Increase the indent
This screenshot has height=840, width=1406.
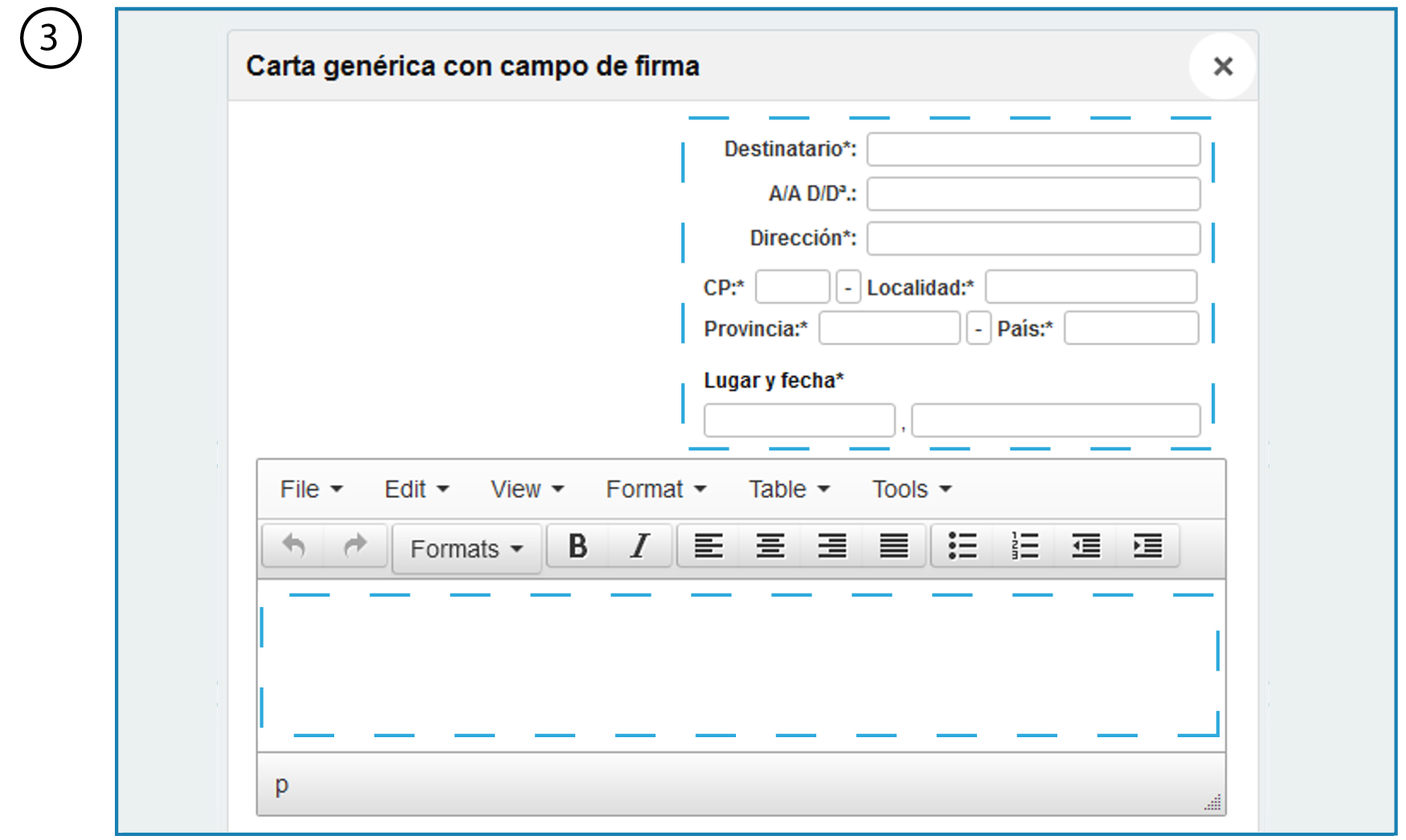[x=1148, y=546]
